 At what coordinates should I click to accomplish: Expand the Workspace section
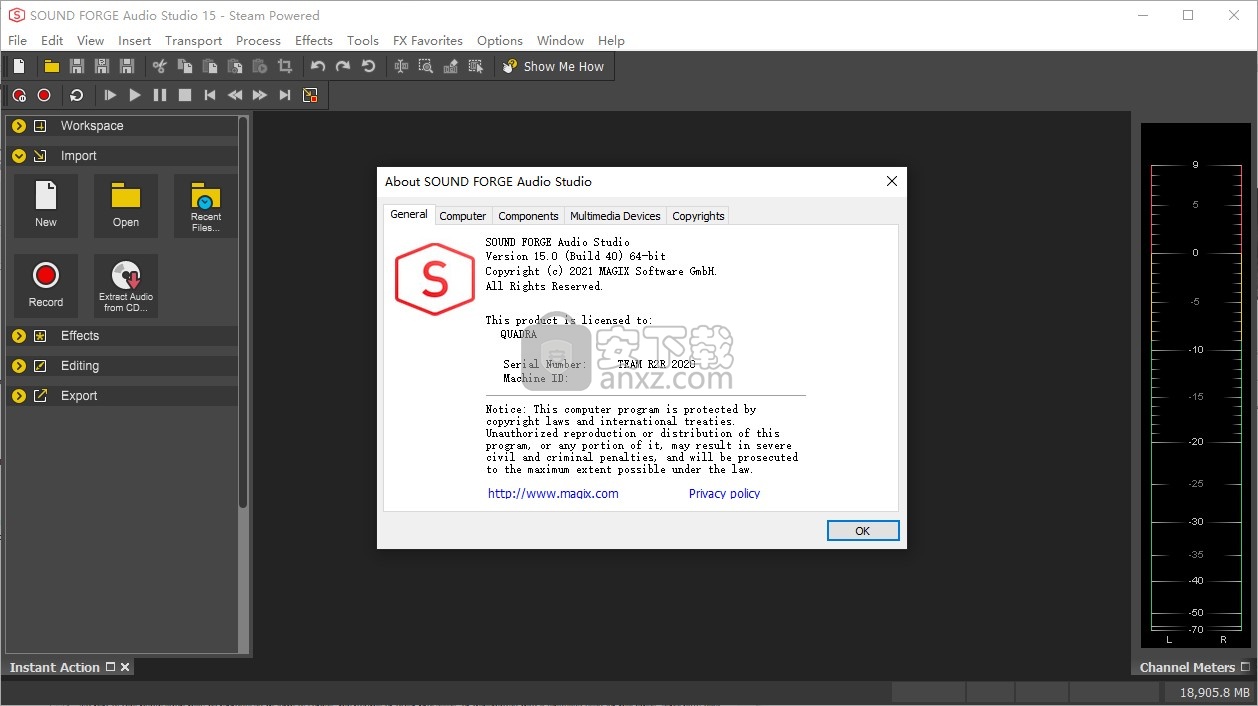pos(19,126)
